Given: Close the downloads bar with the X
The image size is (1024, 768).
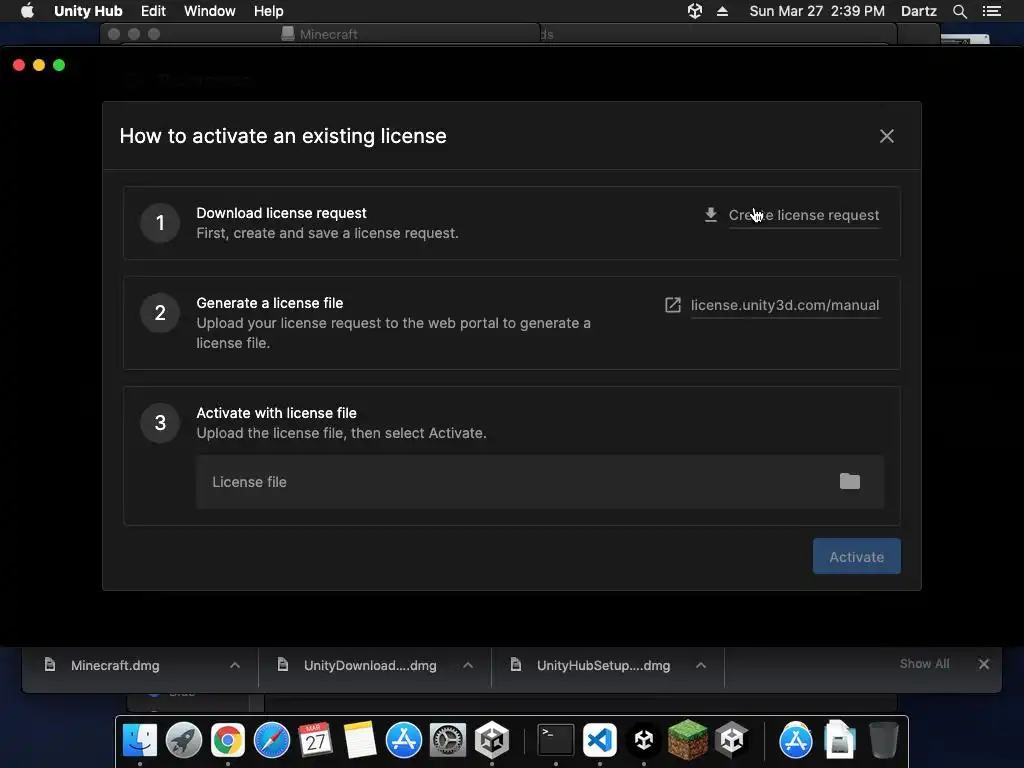Looking at the screenshot, I should (984, 664).
